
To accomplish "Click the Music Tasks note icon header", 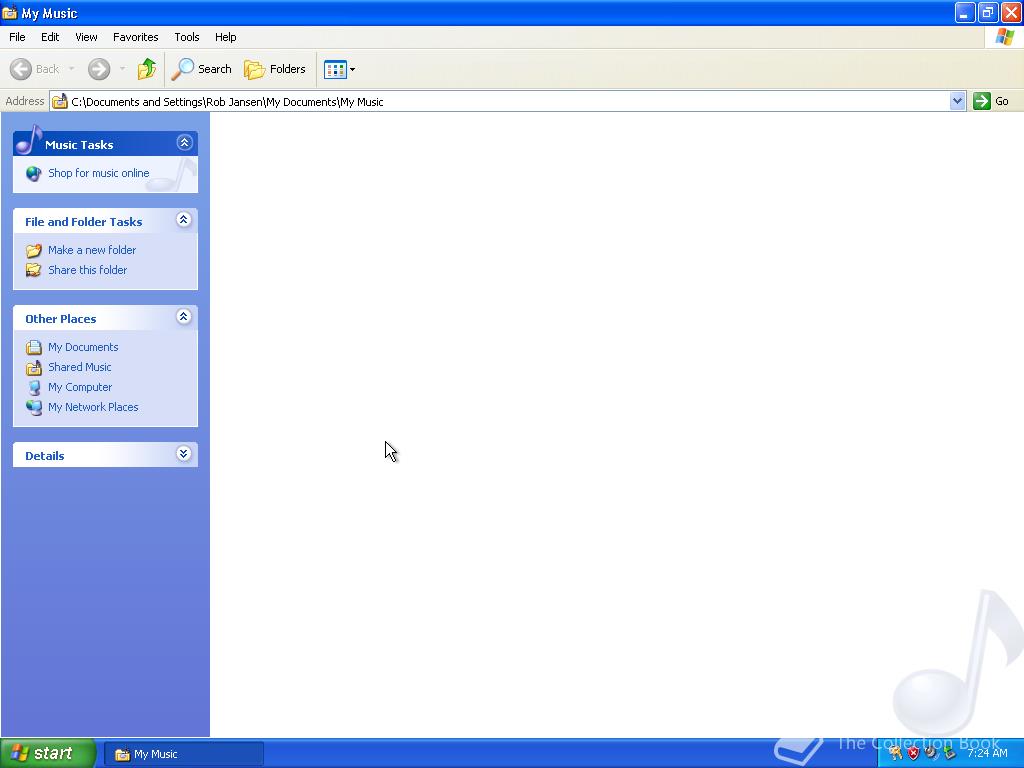I will click(x=29, y=140).
